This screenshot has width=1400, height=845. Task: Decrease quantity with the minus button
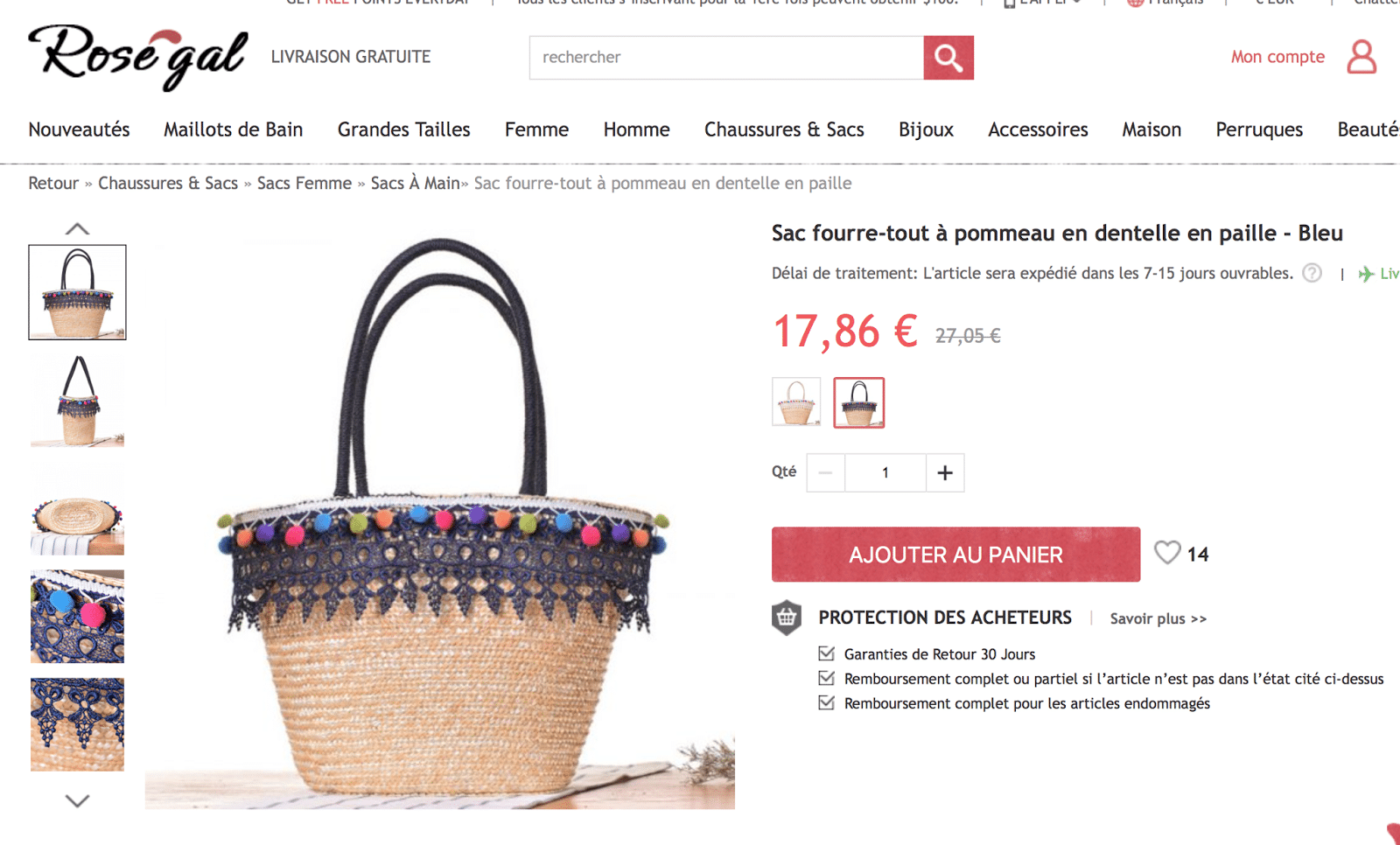tap(825, 472)
